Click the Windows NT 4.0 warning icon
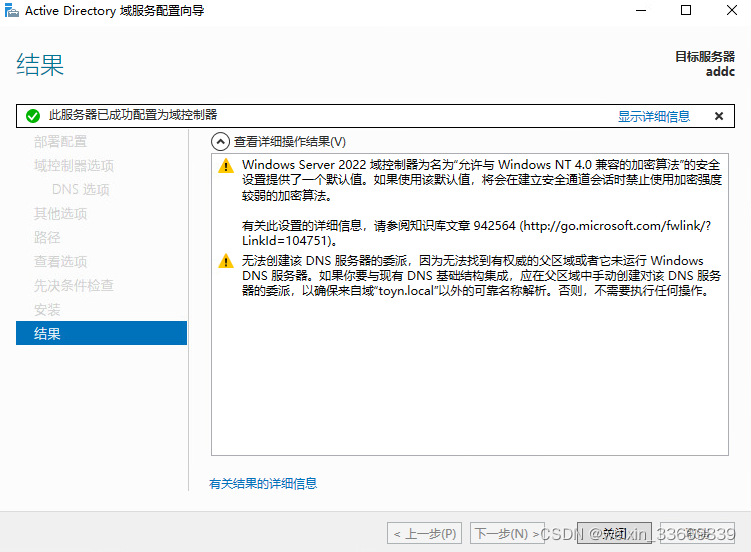This screenshot has width=751, height=552. tap(226, 166)
